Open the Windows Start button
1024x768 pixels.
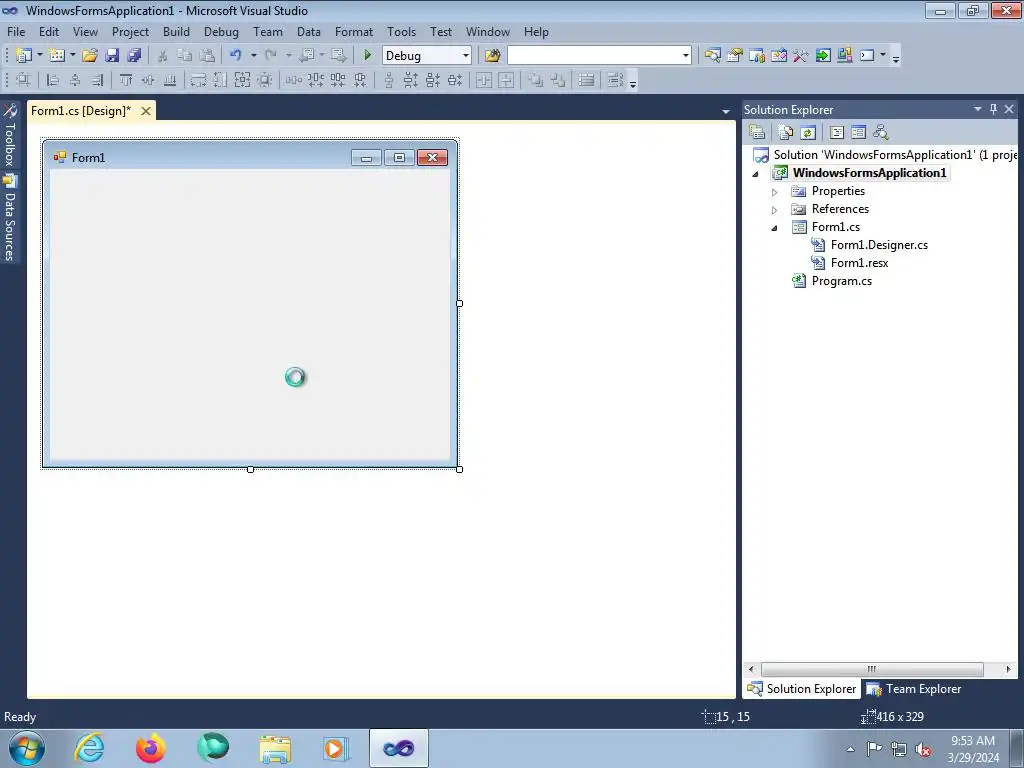(27, 748)
